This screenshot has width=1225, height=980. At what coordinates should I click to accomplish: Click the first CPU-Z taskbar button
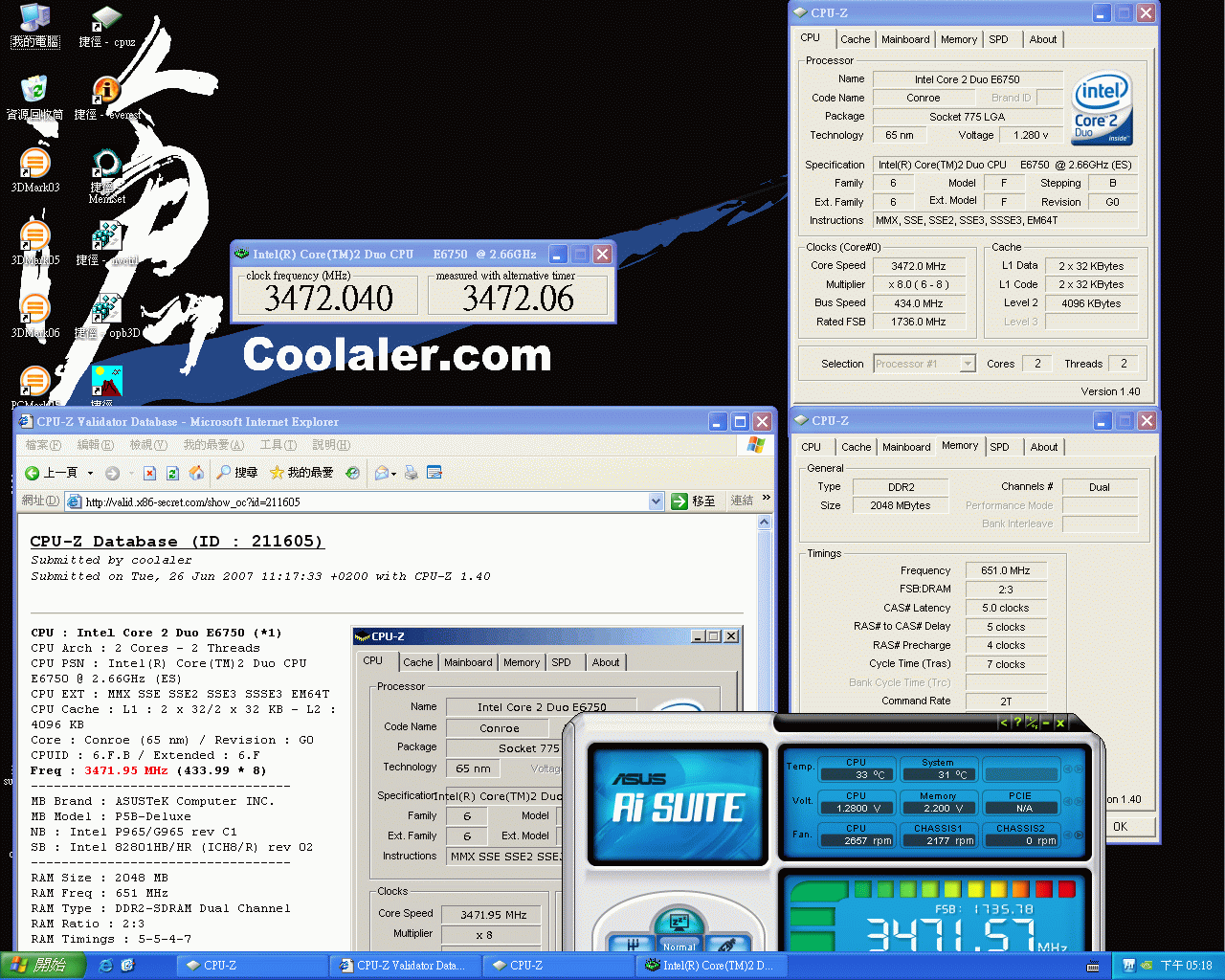pyautogui.click(x=251, y=966)
